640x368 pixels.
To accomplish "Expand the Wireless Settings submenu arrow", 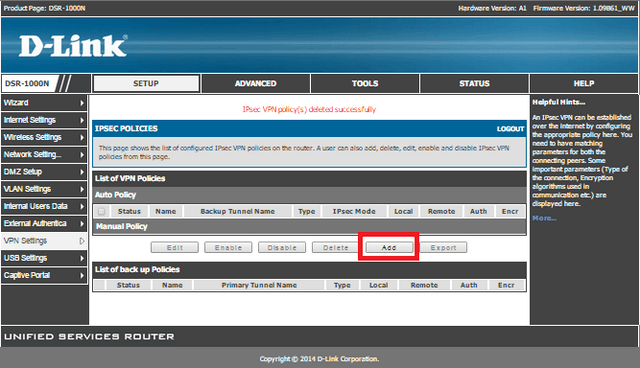I will (82, 137).
